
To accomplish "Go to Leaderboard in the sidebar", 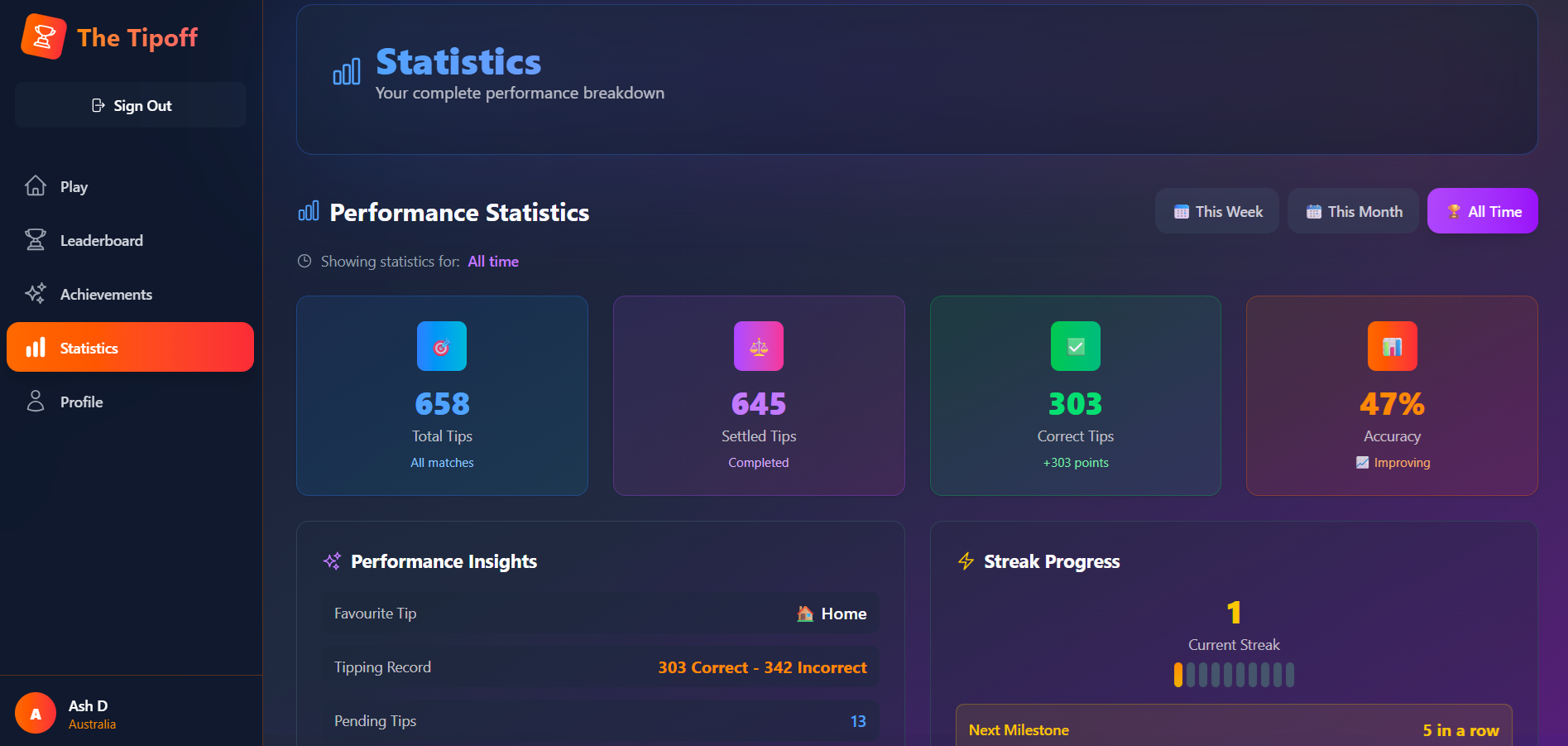I will (x=101, y=241).
